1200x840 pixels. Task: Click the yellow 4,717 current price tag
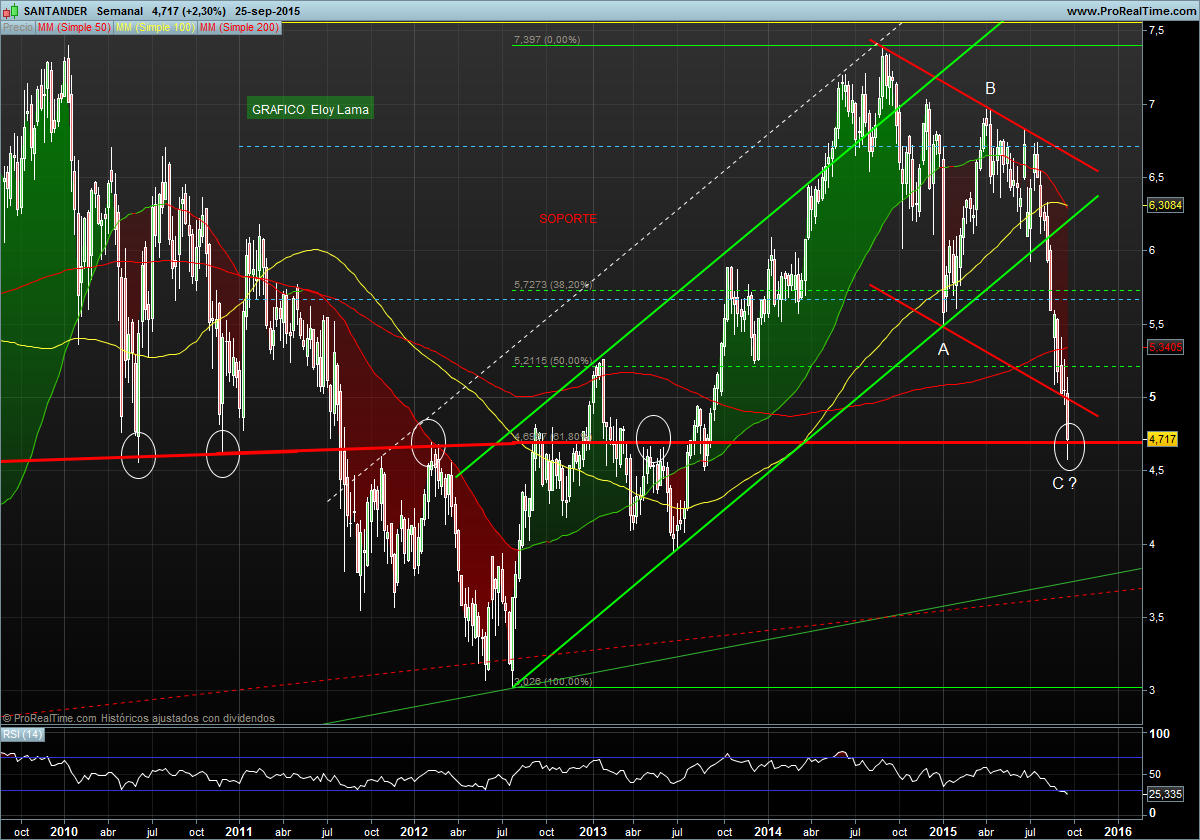pyautogui.click(x=1162, y=439)
